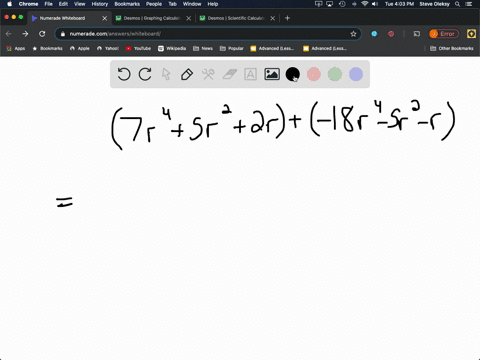This screenshot has height=360, width=480.
Task: Open the Yahoo! bookmark
Action: (108, 48)
